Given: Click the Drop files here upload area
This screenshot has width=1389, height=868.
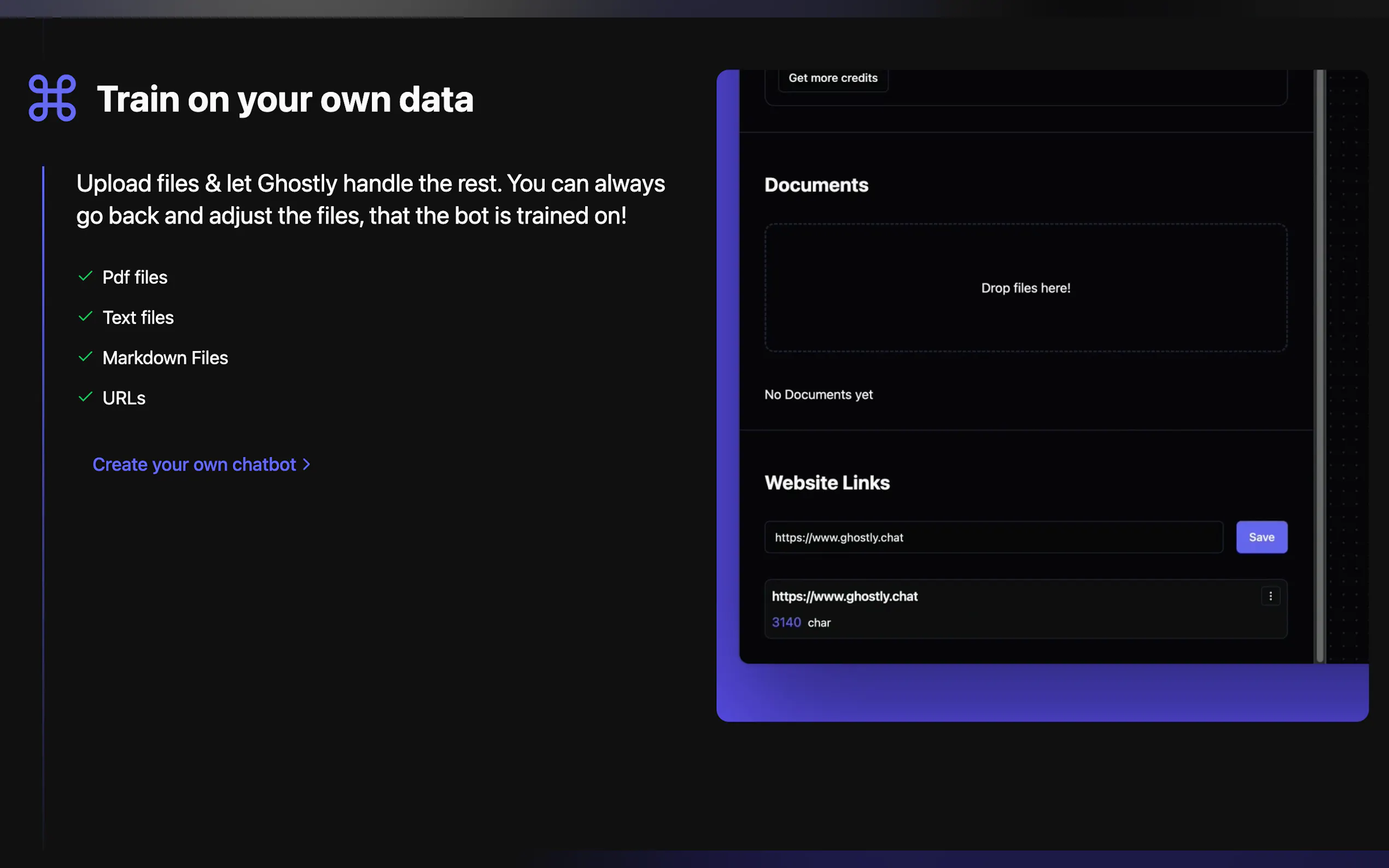Looking at the screenshot, I should tap(1025, 288).
